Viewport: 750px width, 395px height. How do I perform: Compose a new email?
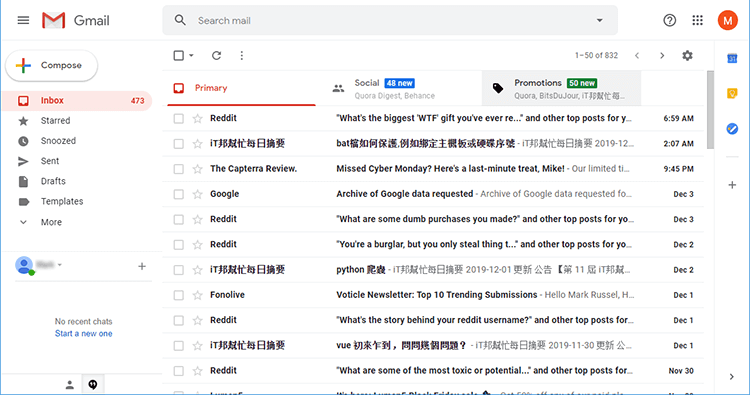[52, 66]
